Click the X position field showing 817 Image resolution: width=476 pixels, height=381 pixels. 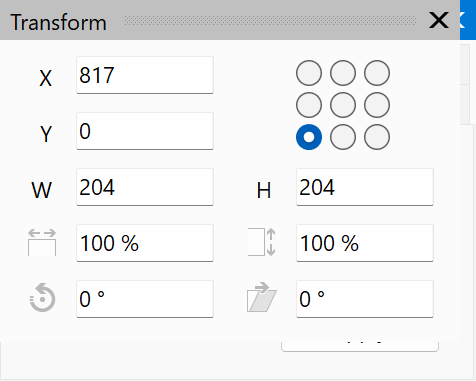(x=145, y=75)
